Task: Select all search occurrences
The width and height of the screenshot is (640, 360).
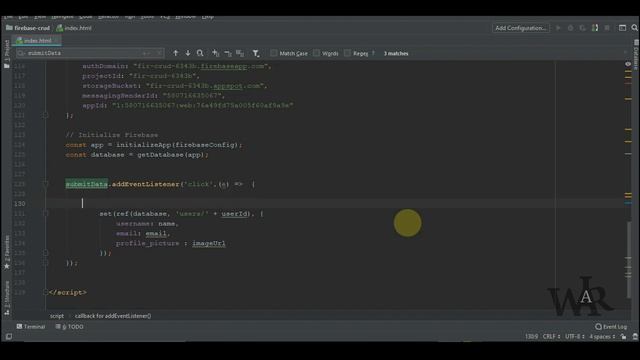Action: pyautogui.click(x=240, y=53)
